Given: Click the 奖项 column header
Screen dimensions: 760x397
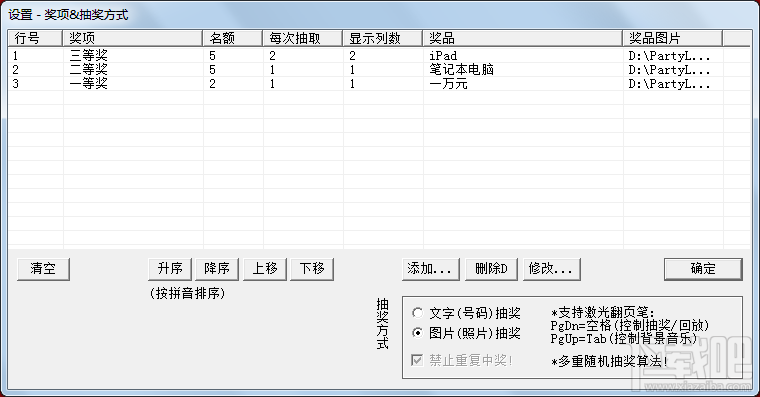Looking at the screenshot, I should [132, 38].
